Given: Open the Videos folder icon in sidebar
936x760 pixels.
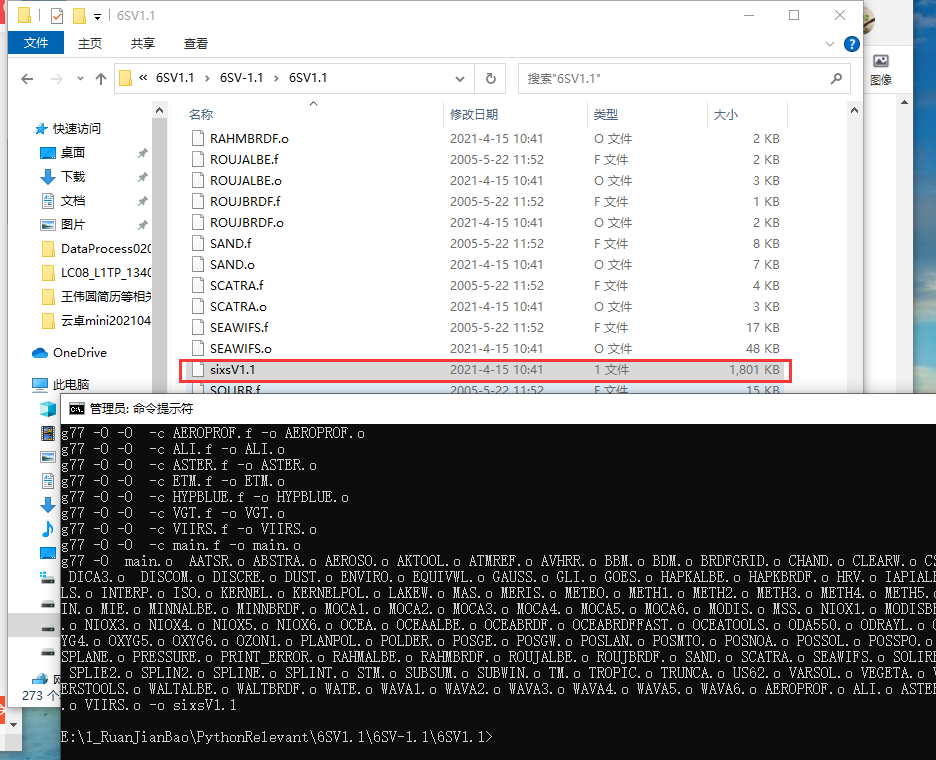Looking at the screenshot, I should pos(47,433).
